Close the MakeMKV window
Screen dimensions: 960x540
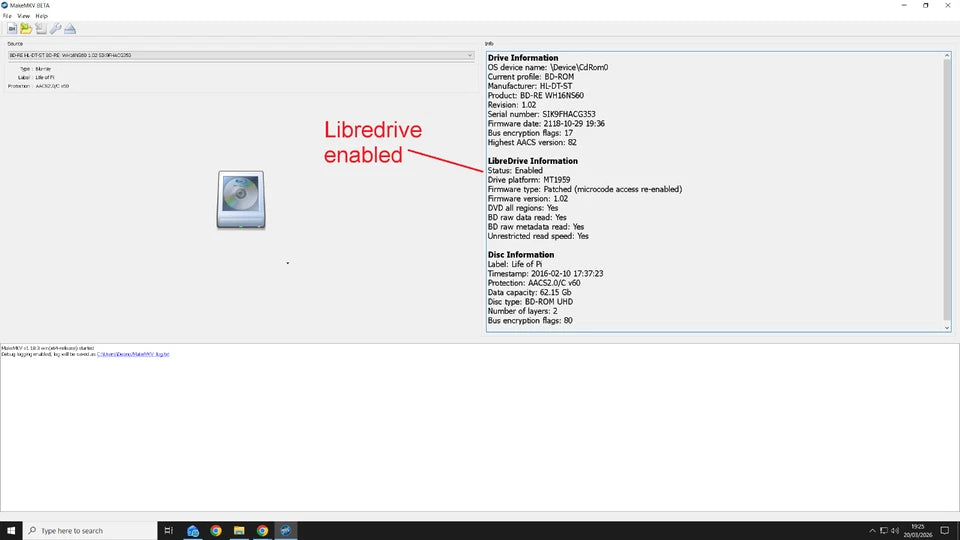click(948, 5)
